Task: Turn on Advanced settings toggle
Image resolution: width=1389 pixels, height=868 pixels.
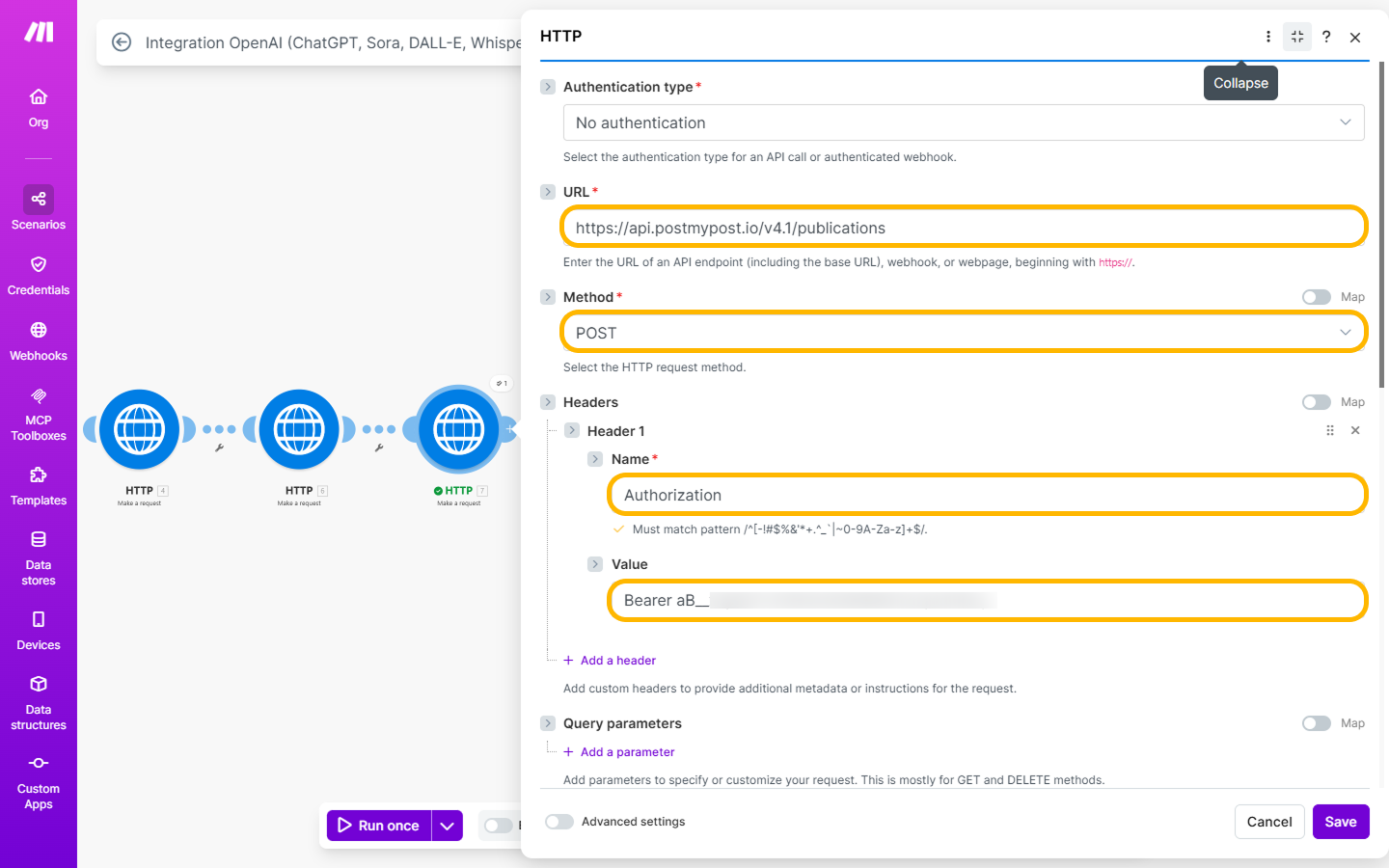Action: (559, 822)
